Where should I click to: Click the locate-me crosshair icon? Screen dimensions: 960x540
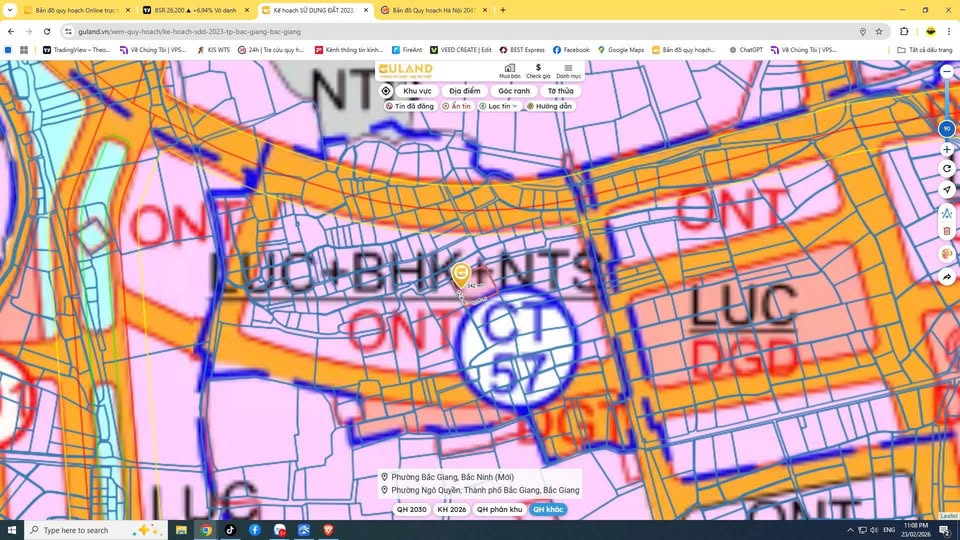[386, 91]
